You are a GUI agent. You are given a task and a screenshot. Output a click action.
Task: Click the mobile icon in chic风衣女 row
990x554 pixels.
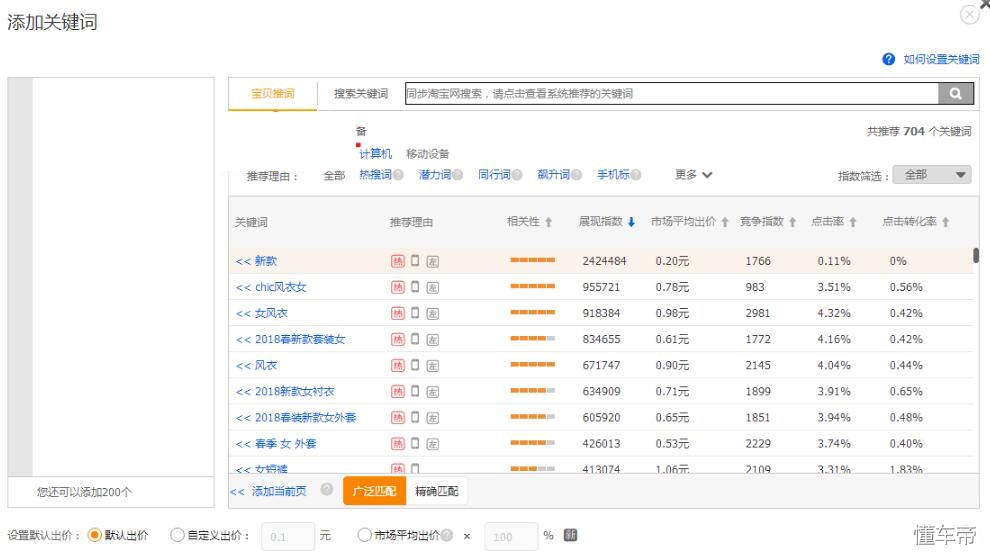(415, 287)
